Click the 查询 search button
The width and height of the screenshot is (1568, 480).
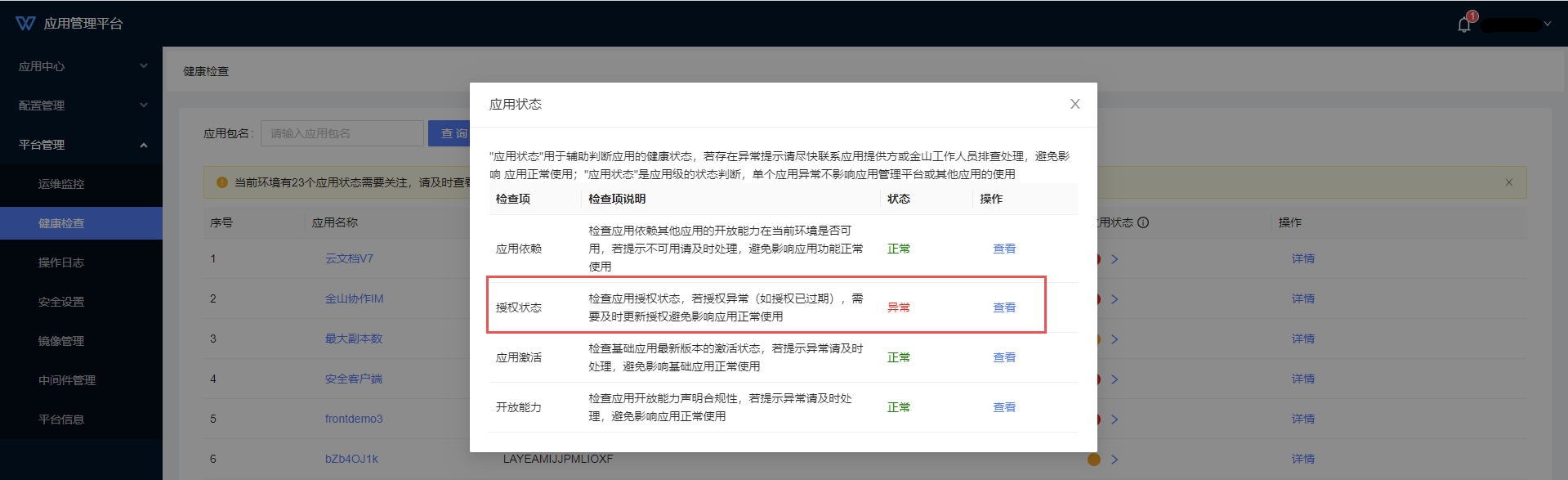point(450,133)
